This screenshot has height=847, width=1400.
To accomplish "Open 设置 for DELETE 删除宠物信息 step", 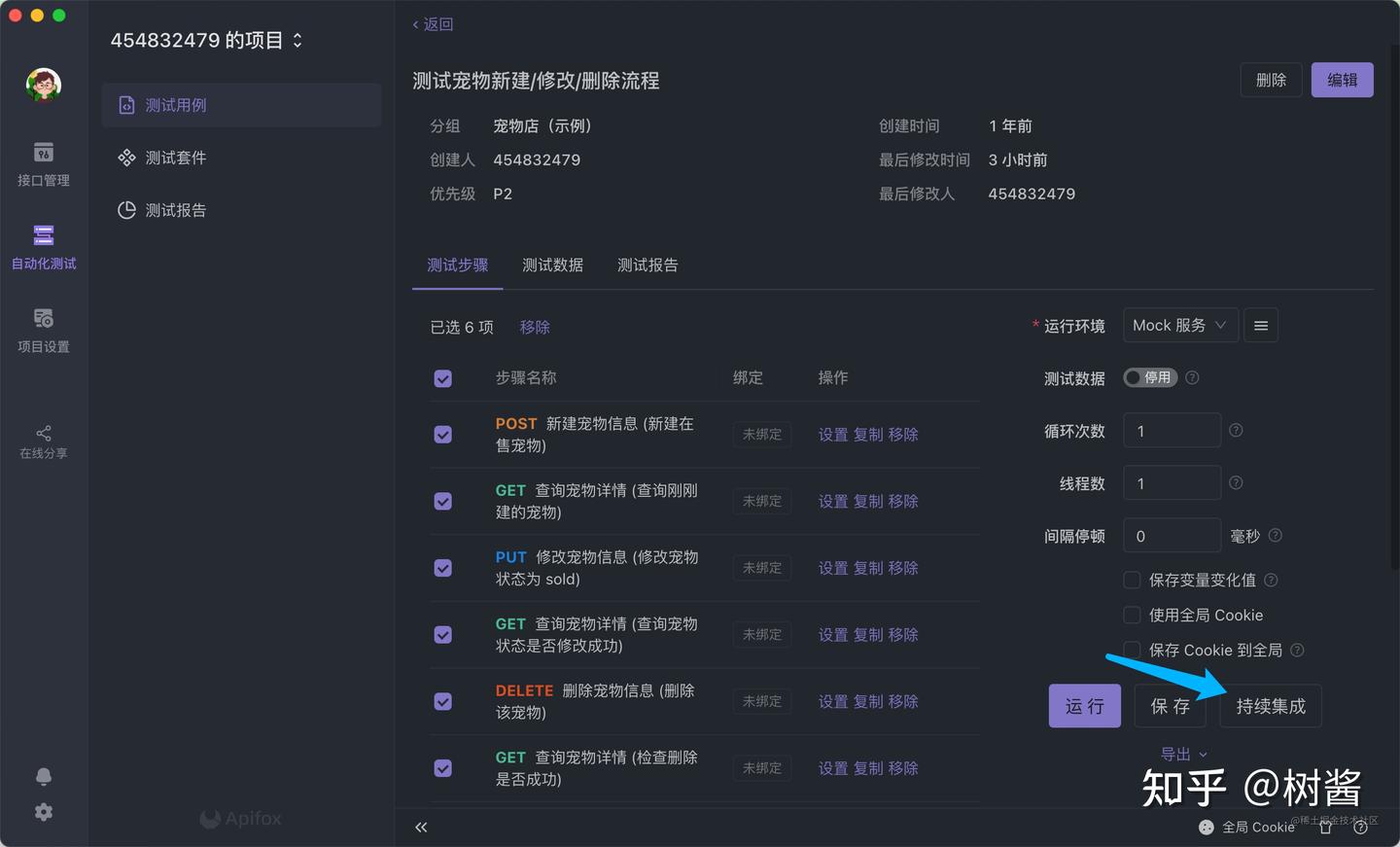I will (833, 701).
